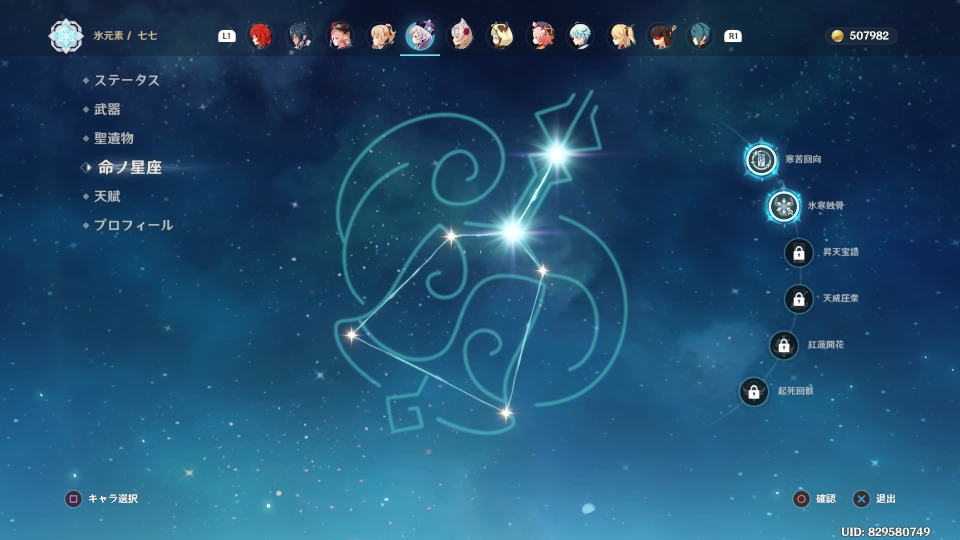Click the 確認 confirm button
The height and width of the screenshot is (540, 960).
(x=814, y=499)
